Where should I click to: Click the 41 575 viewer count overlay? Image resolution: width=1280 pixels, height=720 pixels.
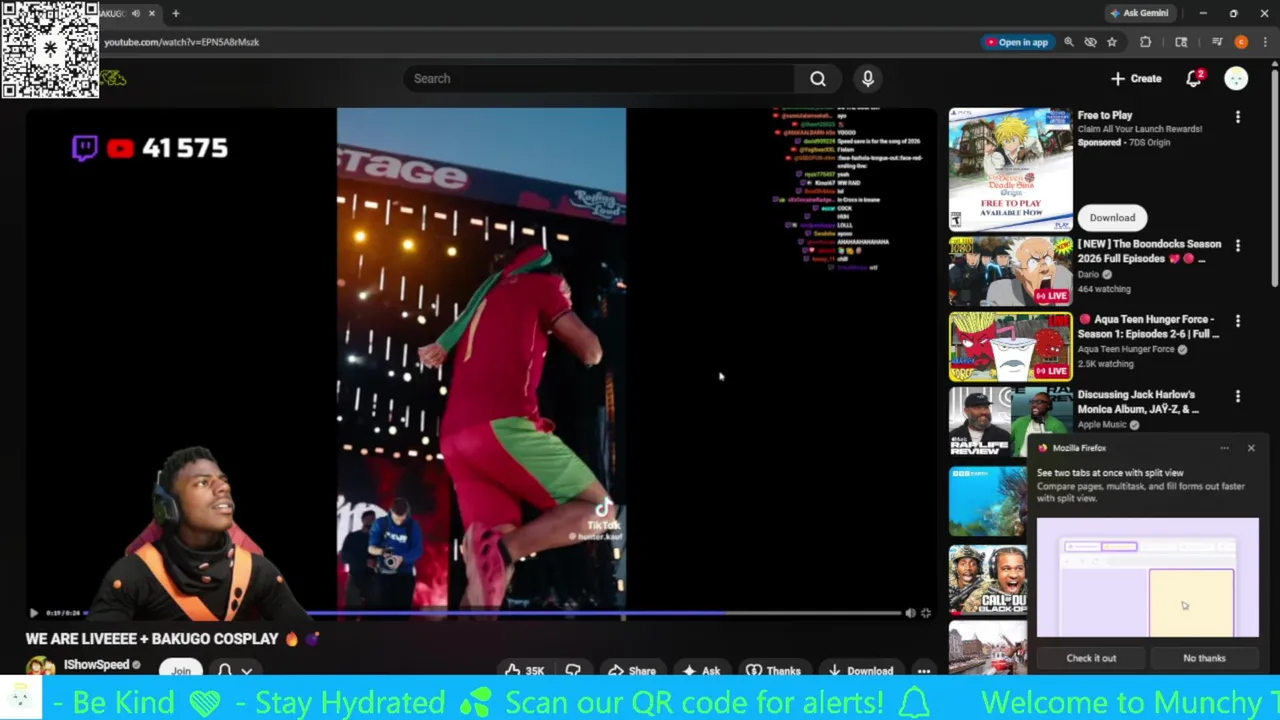(185, 148)
